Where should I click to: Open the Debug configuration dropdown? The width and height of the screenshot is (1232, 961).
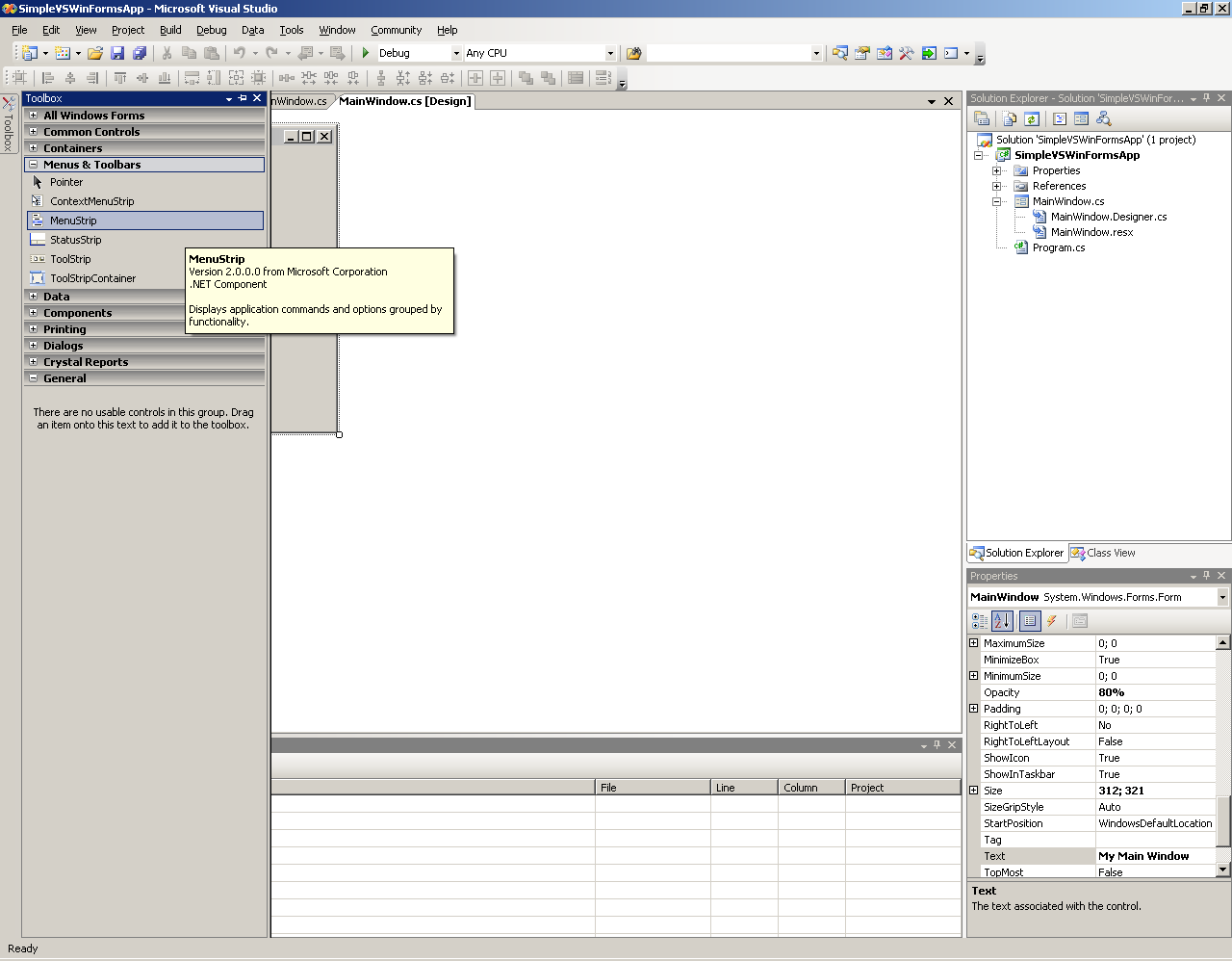[x=456, y=53]
